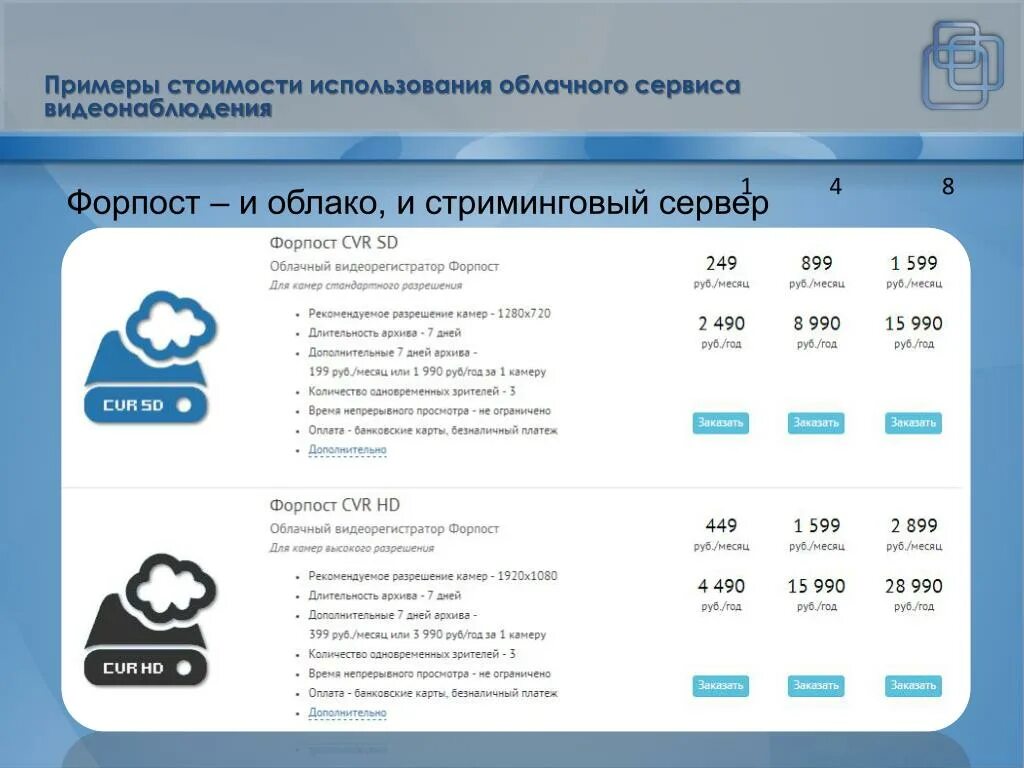Click the heading Форпост – и облако, и стриминговый сервер
Image resolution: width=1024 pixels, height=768 pixels.
tap(417, 202)
